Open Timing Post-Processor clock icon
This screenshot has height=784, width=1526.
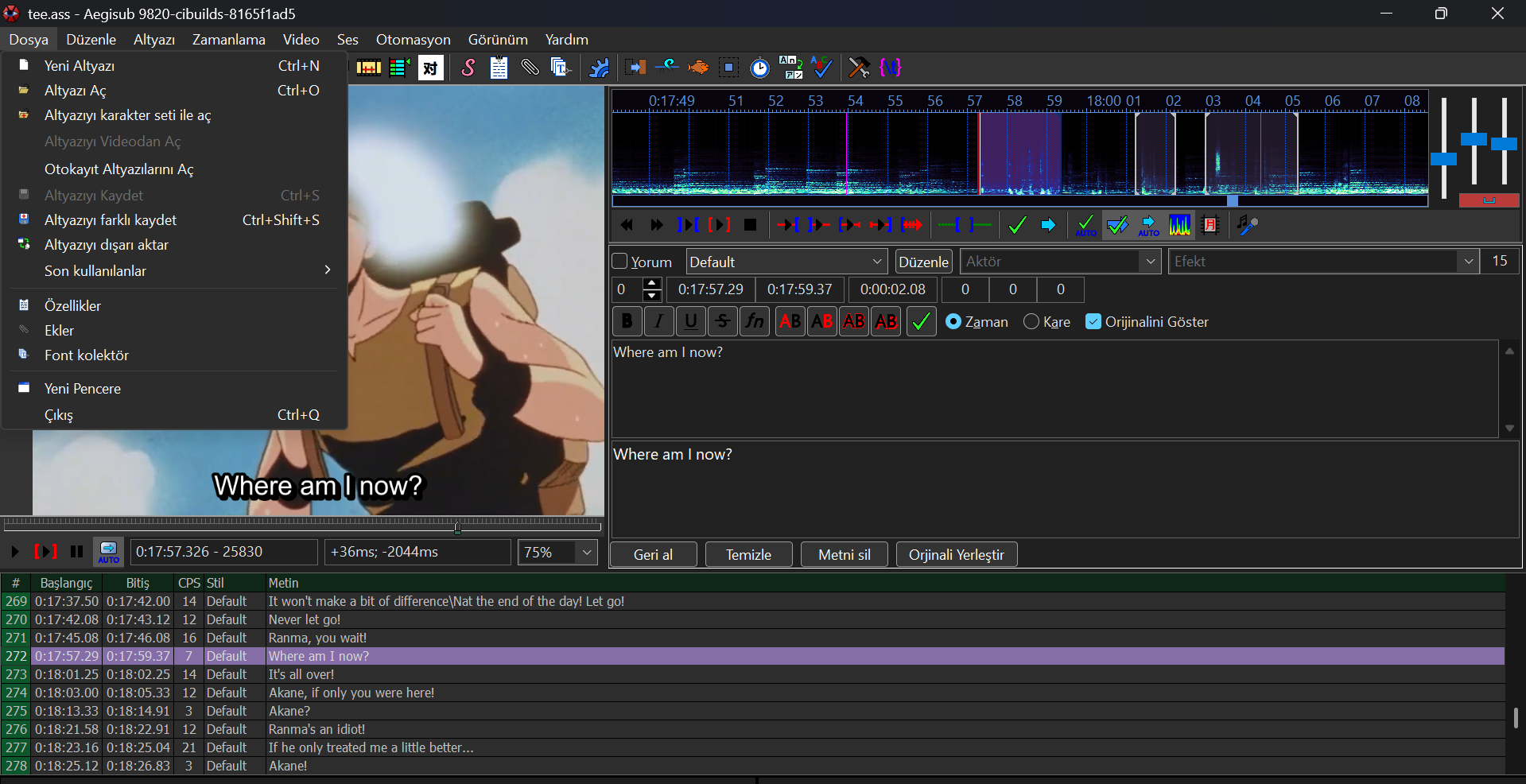click(x=760, y=68)
